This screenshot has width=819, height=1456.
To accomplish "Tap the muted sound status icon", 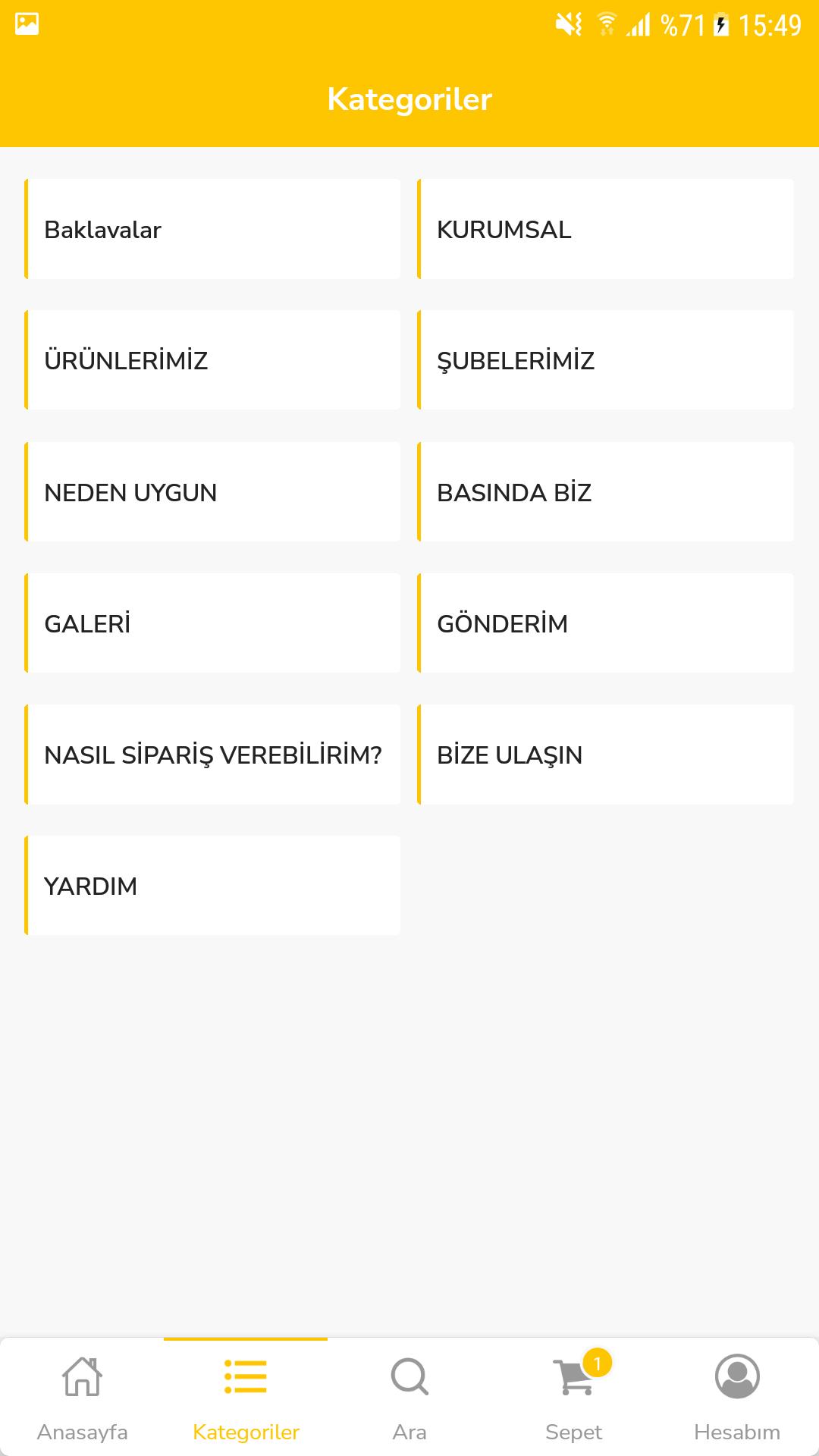I will [x=568, y=25].
